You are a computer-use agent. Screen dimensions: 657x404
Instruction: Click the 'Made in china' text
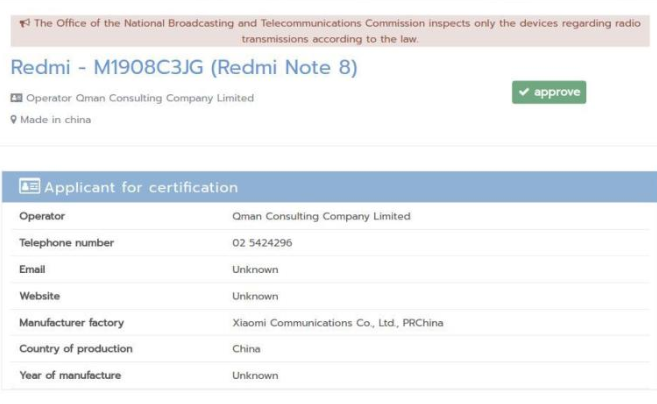[x=56, y=120]
